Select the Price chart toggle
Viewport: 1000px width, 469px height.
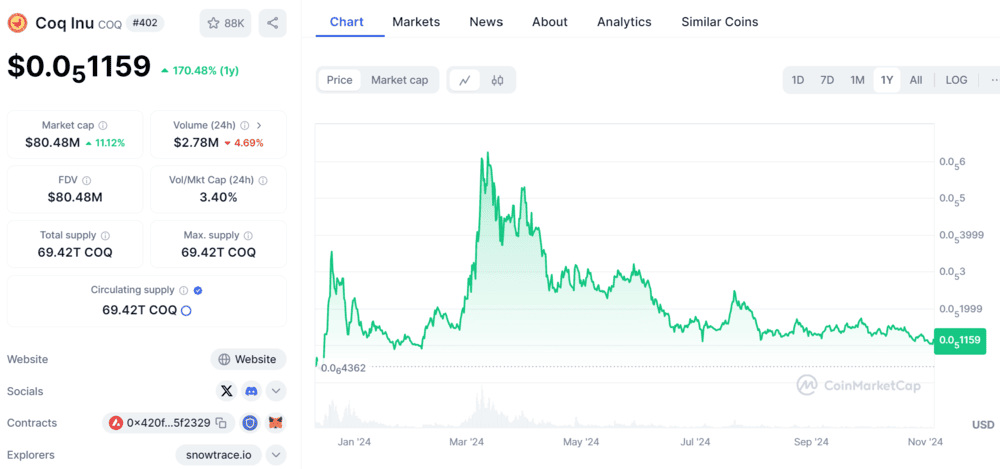[339, 80]
